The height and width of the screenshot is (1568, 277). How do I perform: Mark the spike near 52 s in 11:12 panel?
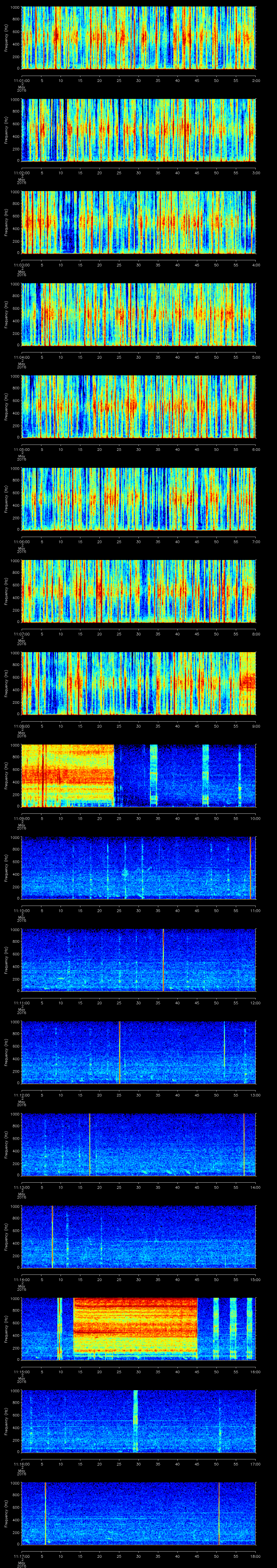point(225,1045)
